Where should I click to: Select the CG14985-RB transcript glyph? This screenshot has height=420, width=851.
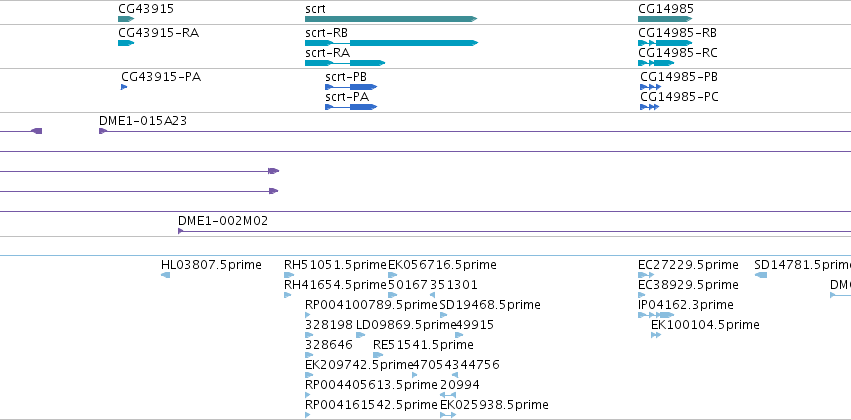665,43
